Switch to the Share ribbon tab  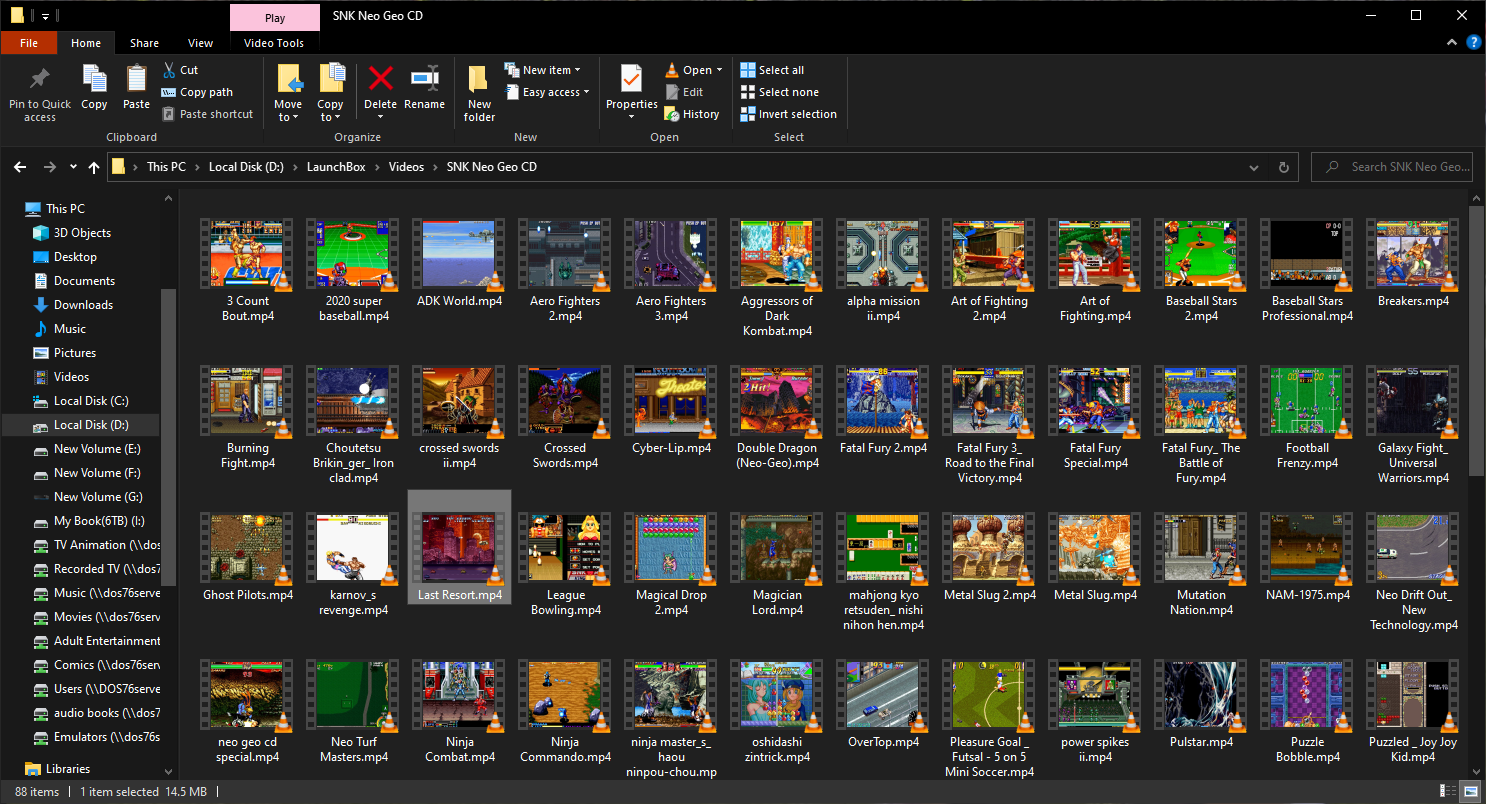click(x=144, y=43)
